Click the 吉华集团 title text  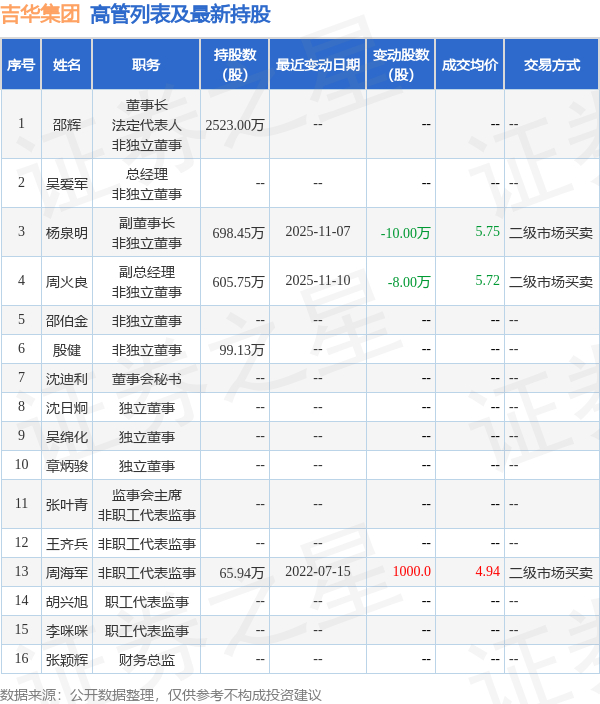[40, 13]
